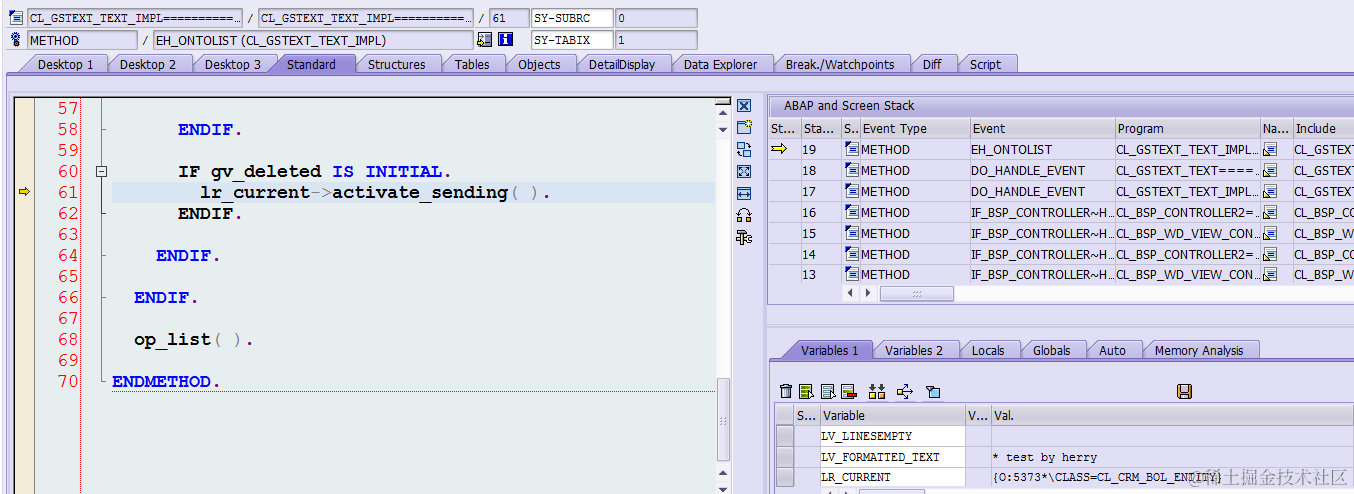This screenshot has height=494, width=1354.
Task: Click the Variable column header
Action: point(892,415)
